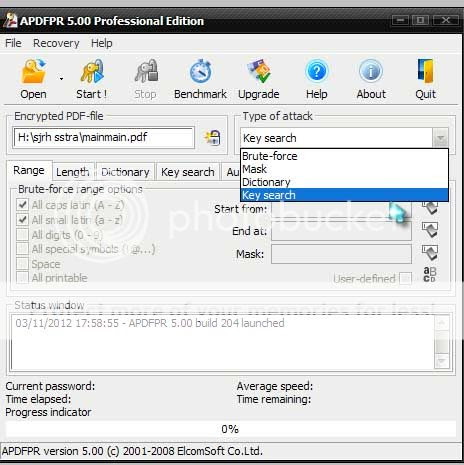Maximize the APDFPR window
The image size is (464, 465).
(421, 20)
